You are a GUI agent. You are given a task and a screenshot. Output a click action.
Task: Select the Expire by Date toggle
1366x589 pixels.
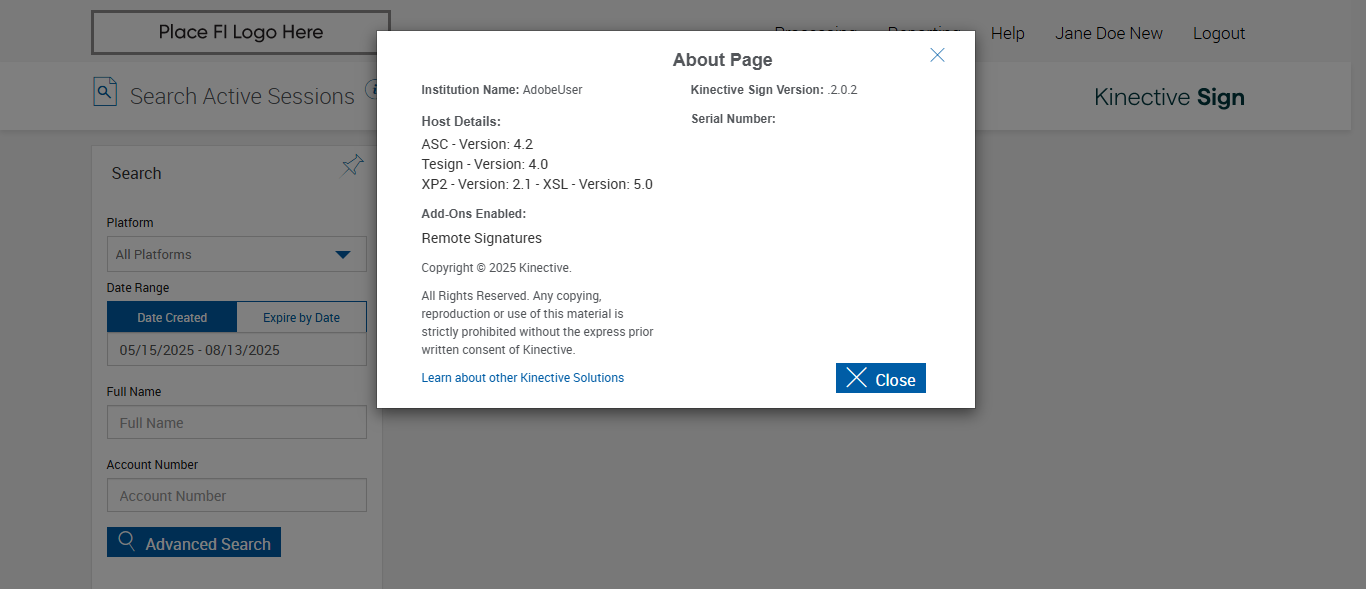click(x=302, y=317)
